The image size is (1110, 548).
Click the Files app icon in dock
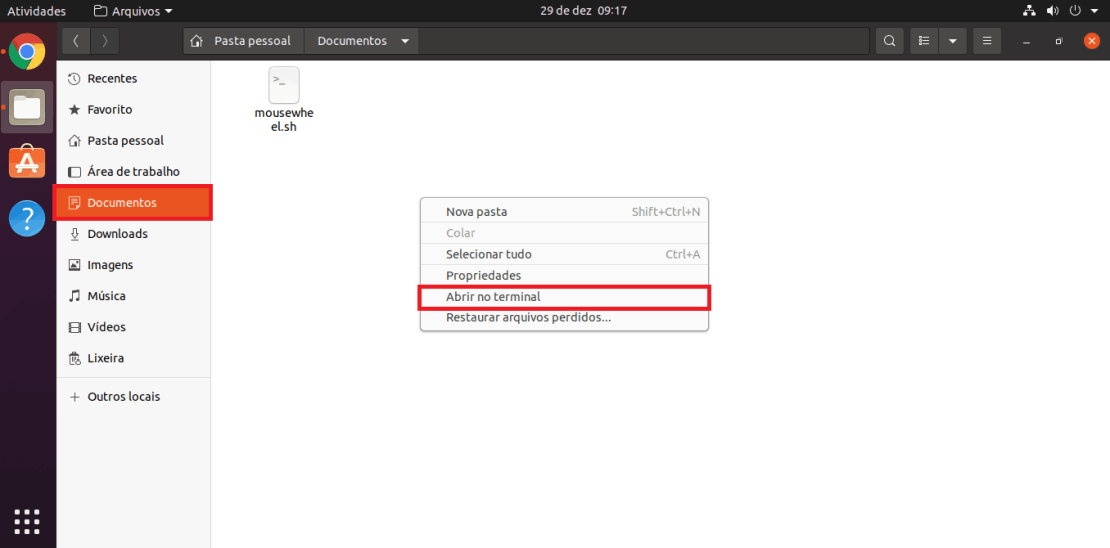(x=27, y=107)
